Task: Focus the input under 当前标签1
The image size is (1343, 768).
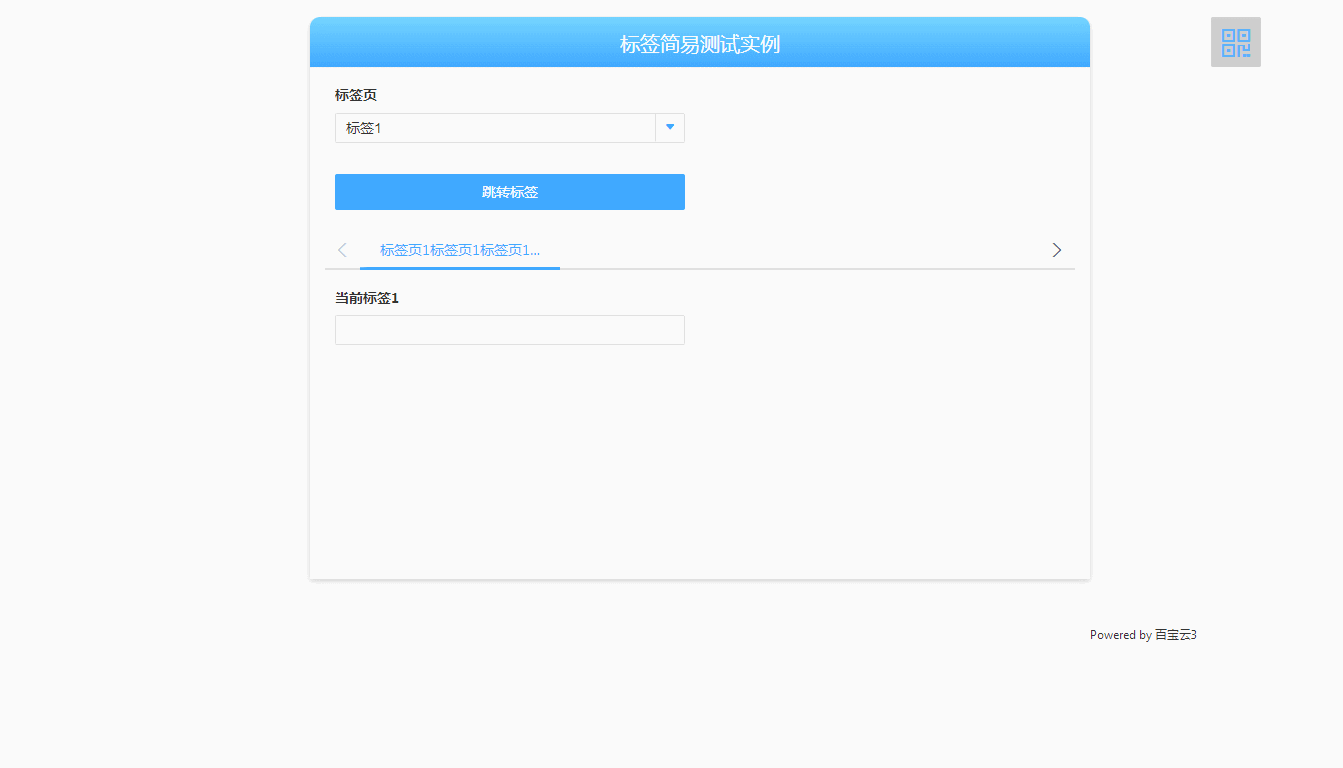Action: (x=509, y=330)
